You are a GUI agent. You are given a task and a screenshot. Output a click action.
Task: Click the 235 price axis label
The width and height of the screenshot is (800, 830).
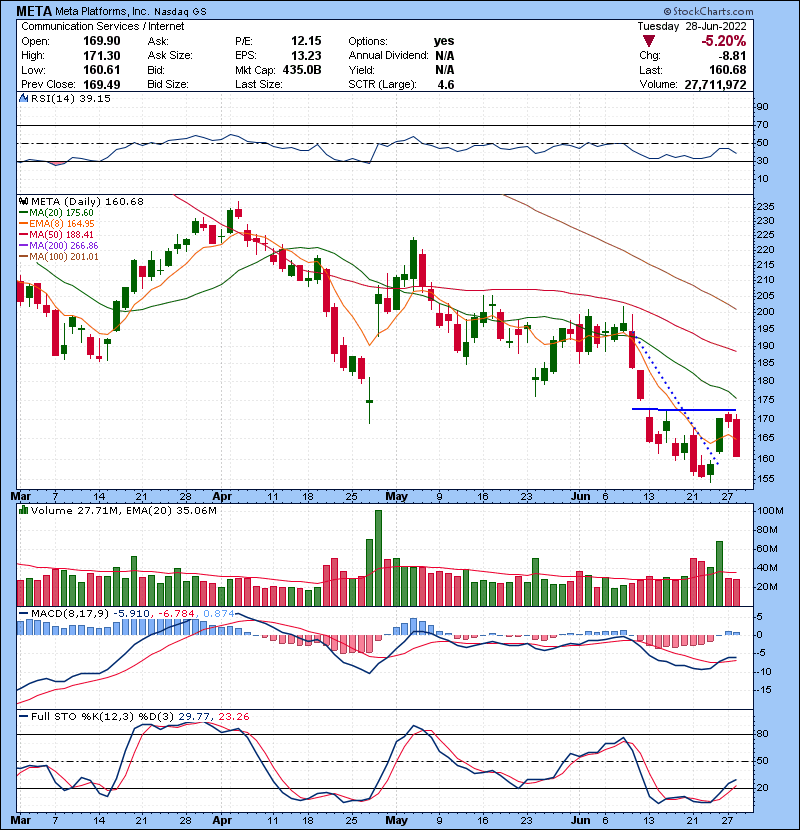pyautogui.click(x=766, y=206)
